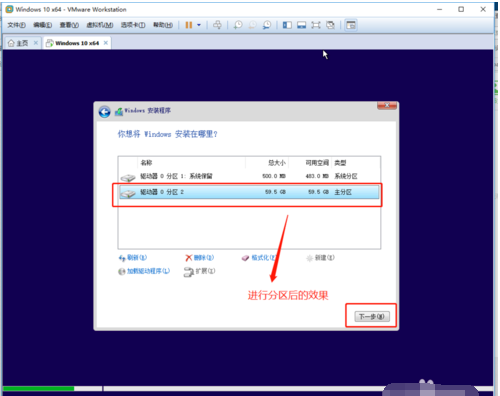Pause the virtual machine
The width and height of the screenshot is (500, 396).
[x=189, y=25]
